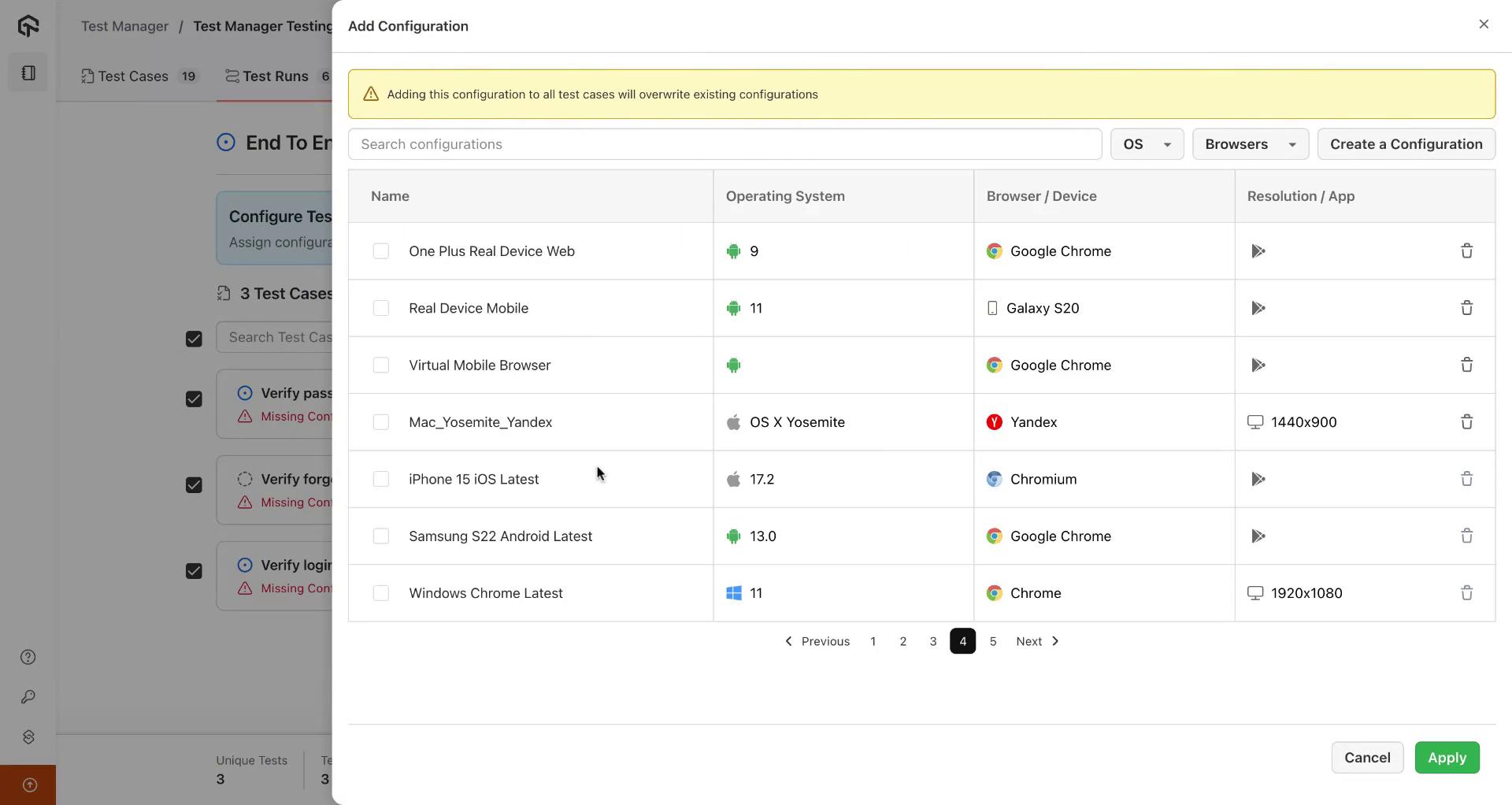Click the Apply button
The image size is (1512, 805).
[x=1447, y=758]
